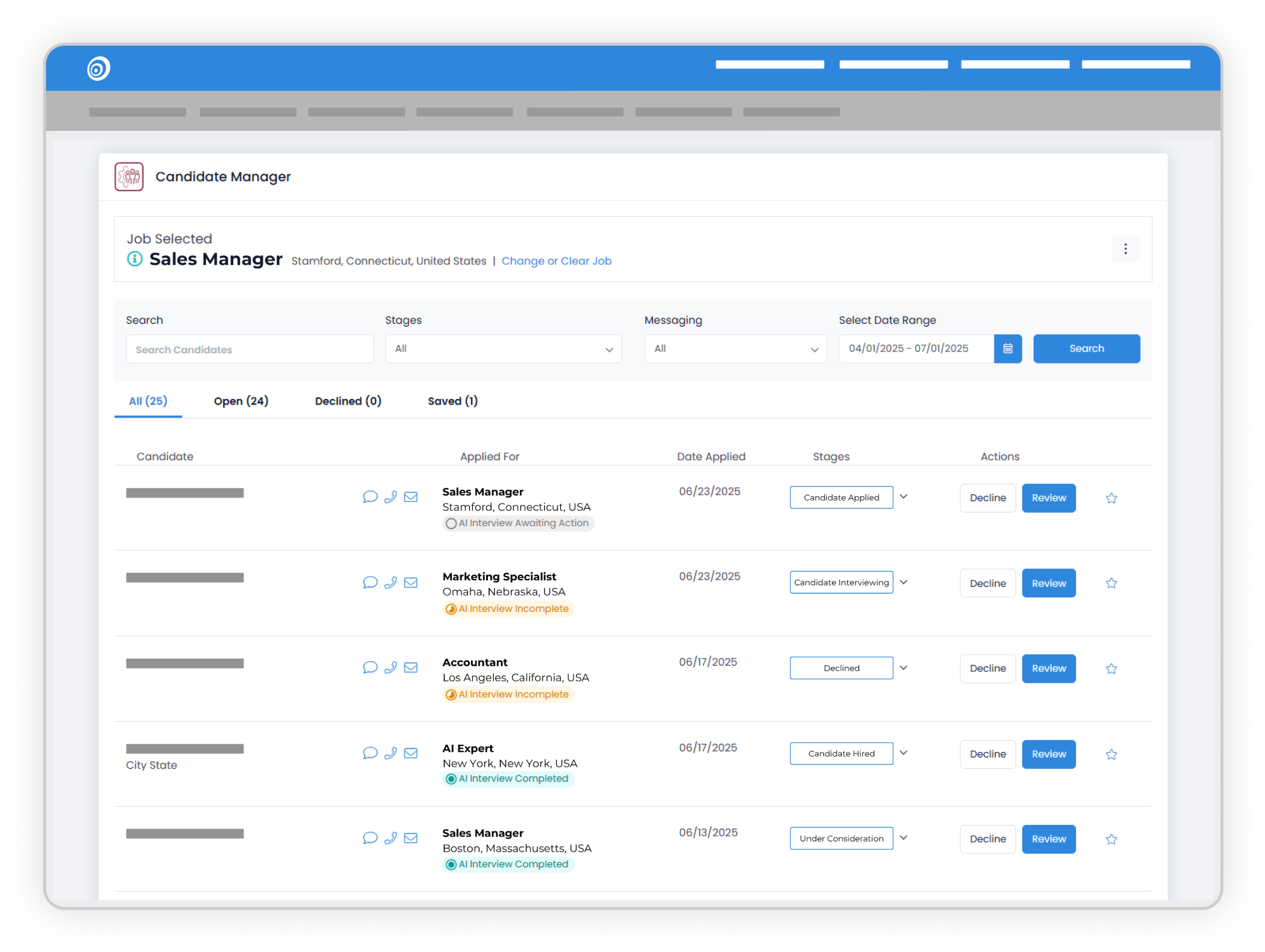Expand the Messaging filter dropdown
The image size is (1265, 952).
coord(735,348)
